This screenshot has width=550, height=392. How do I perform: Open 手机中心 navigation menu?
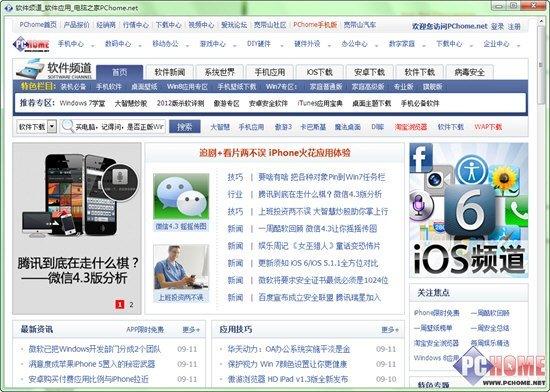[71, 44]
